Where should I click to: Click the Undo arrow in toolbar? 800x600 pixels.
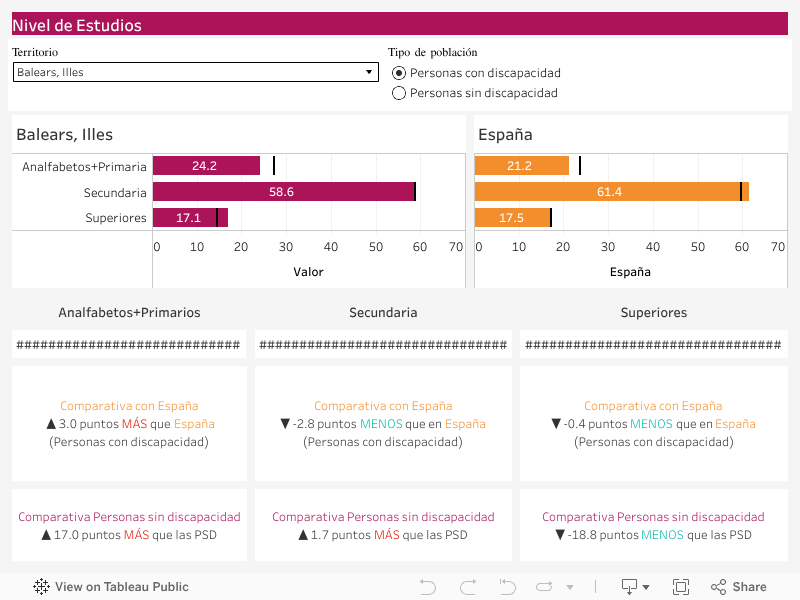pos(428,587)
